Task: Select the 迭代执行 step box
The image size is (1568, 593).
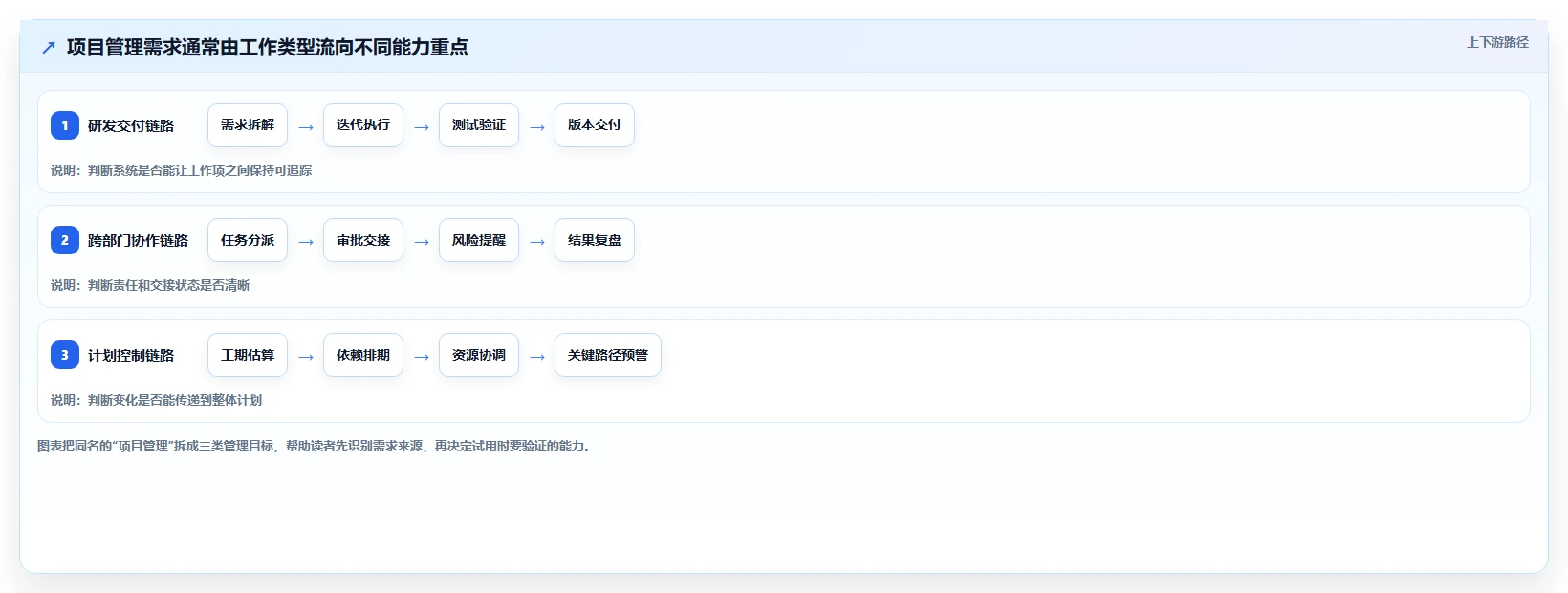Action: [x=363, y=125]
